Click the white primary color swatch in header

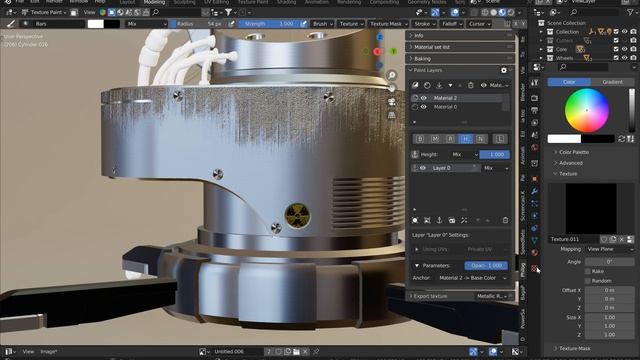pos(96,24)
